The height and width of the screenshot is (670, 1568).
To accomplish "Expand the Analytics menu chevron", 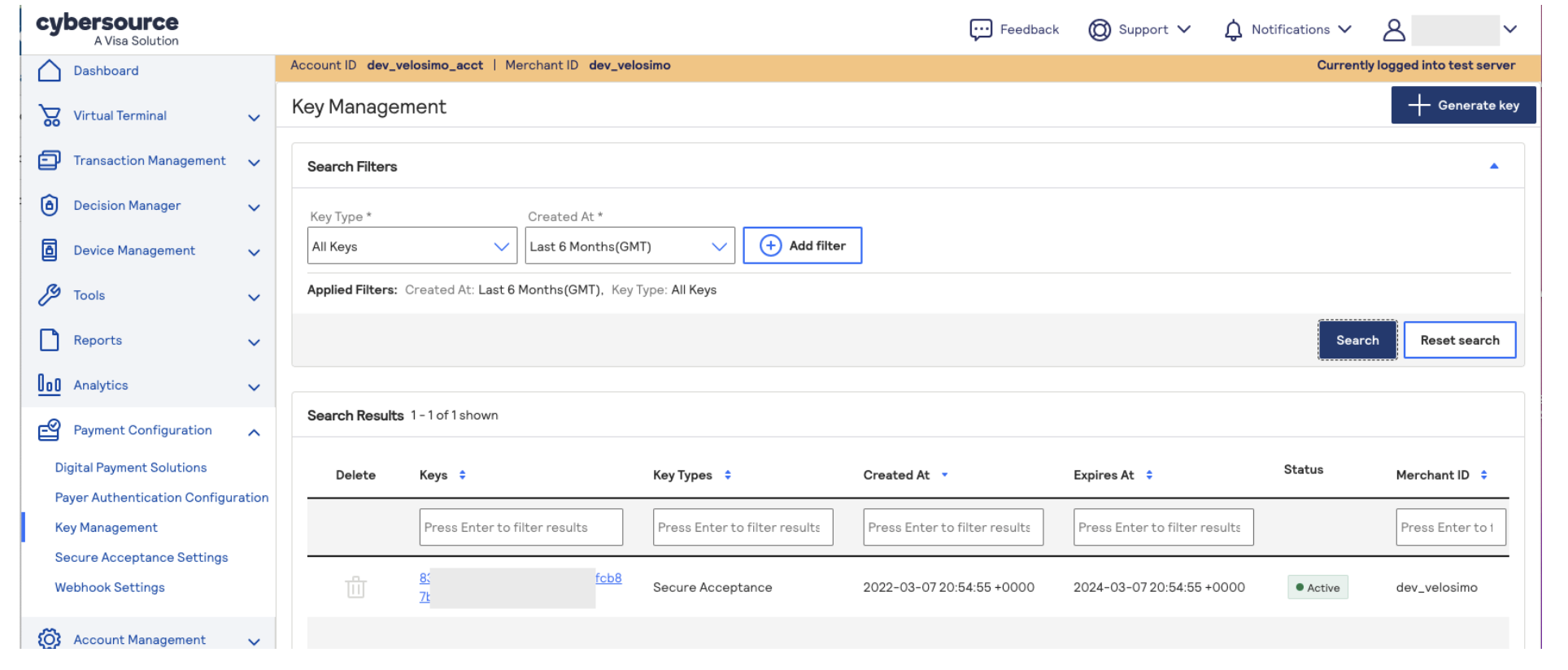I will pyautogui.click(x=254, y=387).
